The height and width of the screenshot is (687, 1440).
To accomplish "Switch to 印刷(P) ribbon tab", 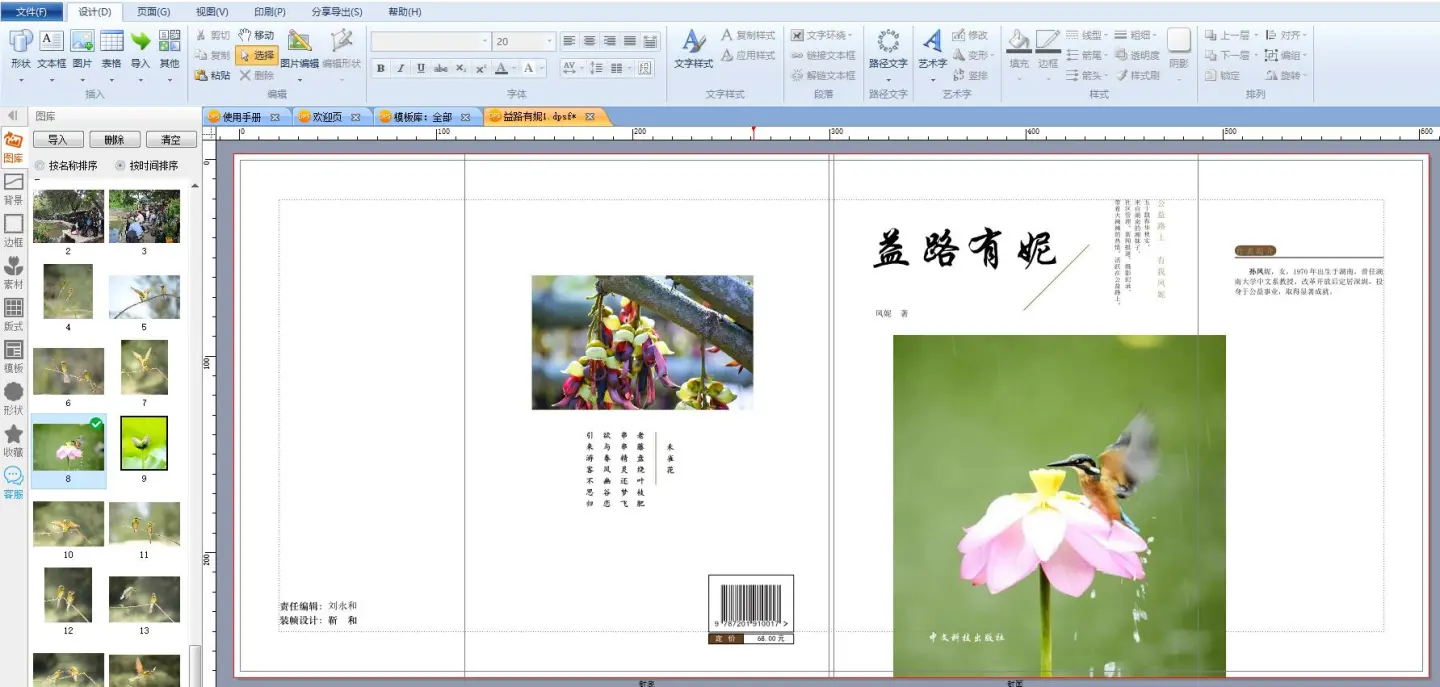I will click(270, 11).
